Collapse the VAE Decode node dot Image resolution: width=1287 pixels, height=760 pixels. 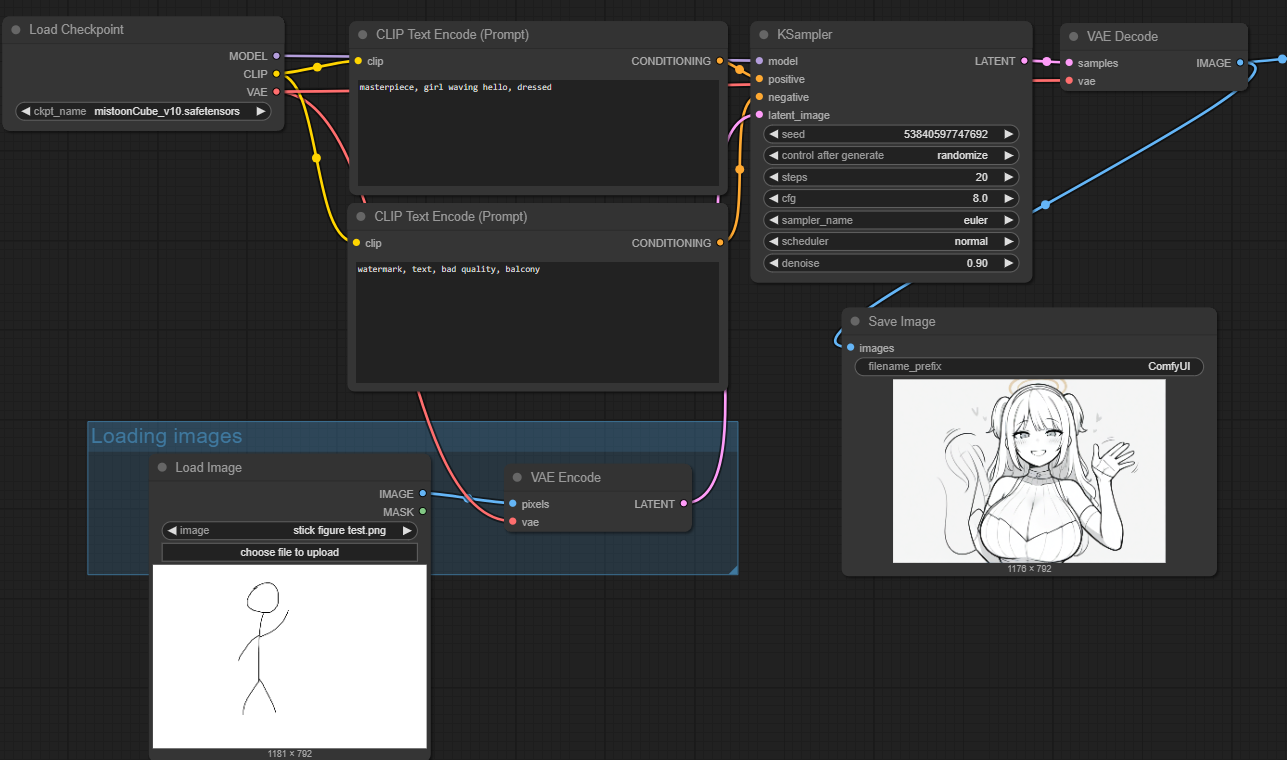click(1074, 37)
